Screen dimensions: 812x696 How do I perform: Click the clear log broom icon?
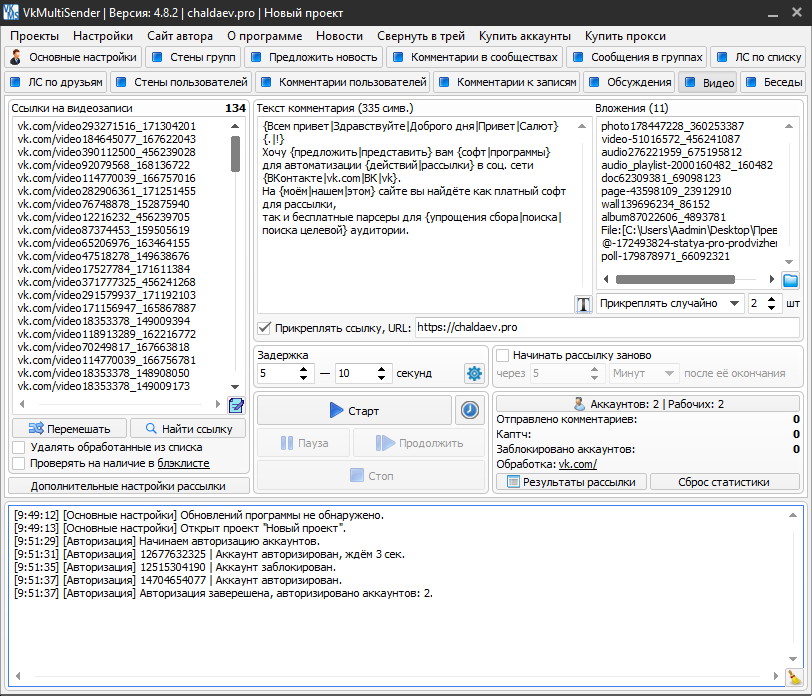(x=794, y=677)
